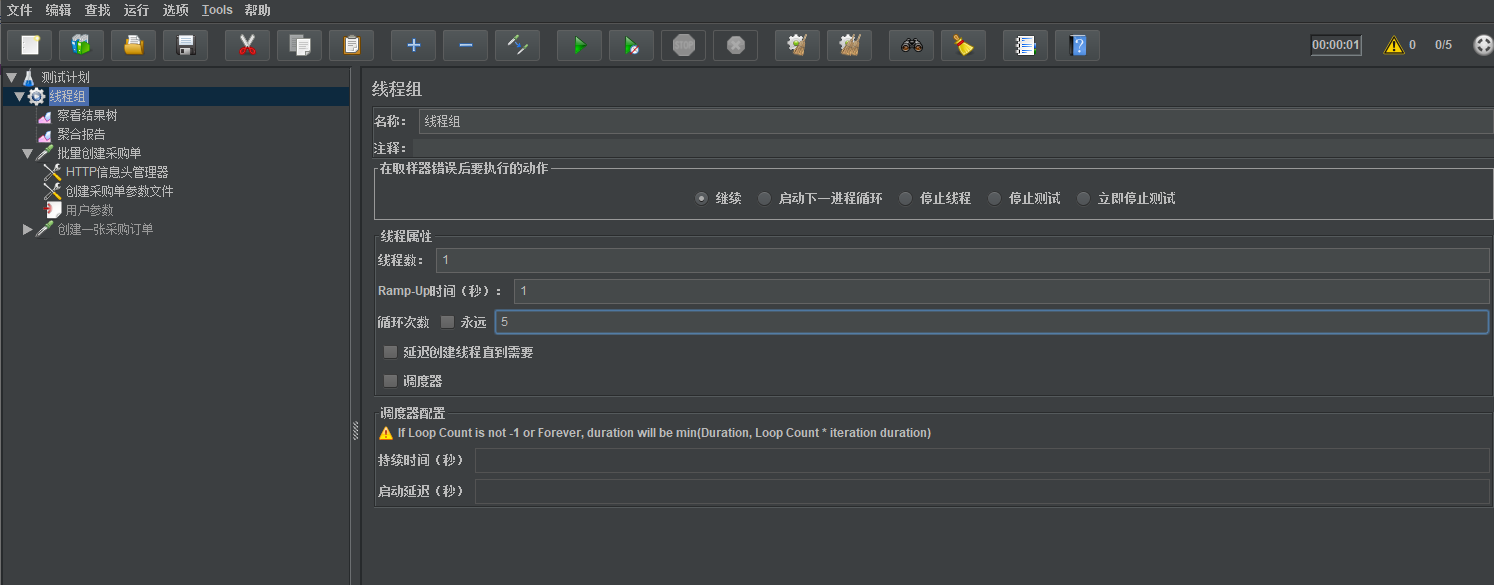This screenshot has width=1494, height=585.
Task: Select 创建一张采购订单 tree item
Action: (x=105, y=229)
